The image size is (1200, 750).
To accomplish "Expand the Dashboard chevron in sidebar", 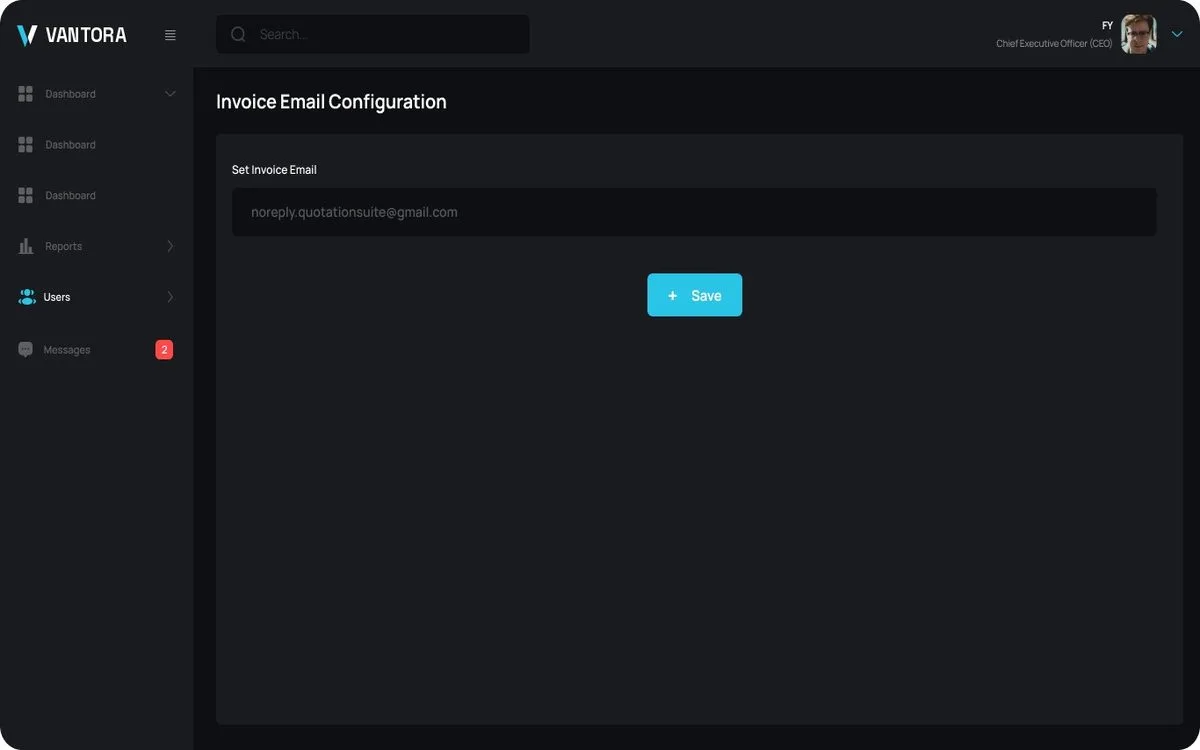I will pos(170,94).
